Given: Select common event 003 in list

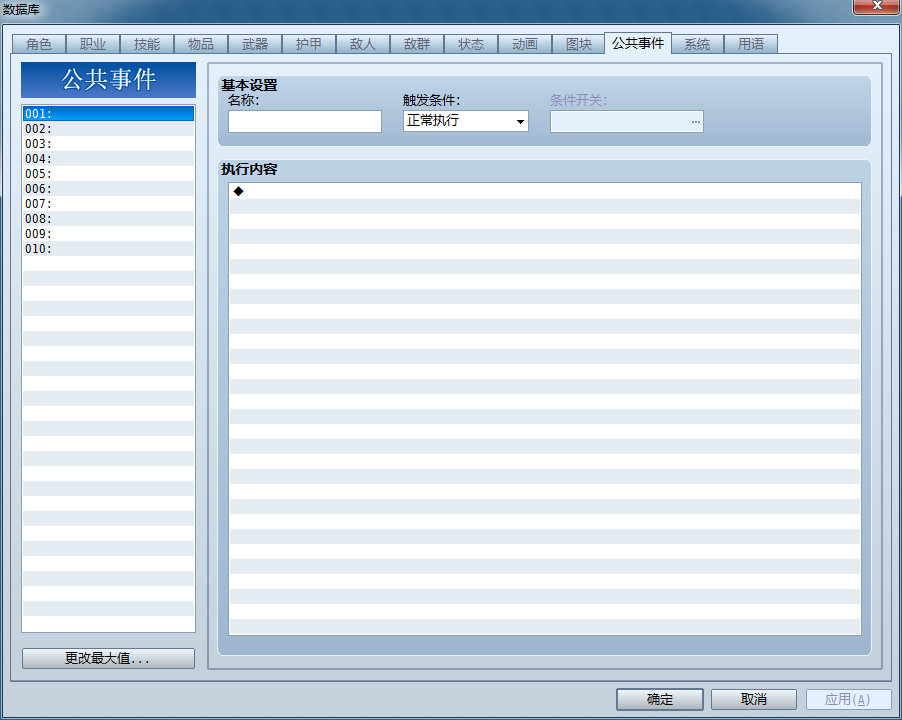Looking at the screenshot, I should click(108, 143).
